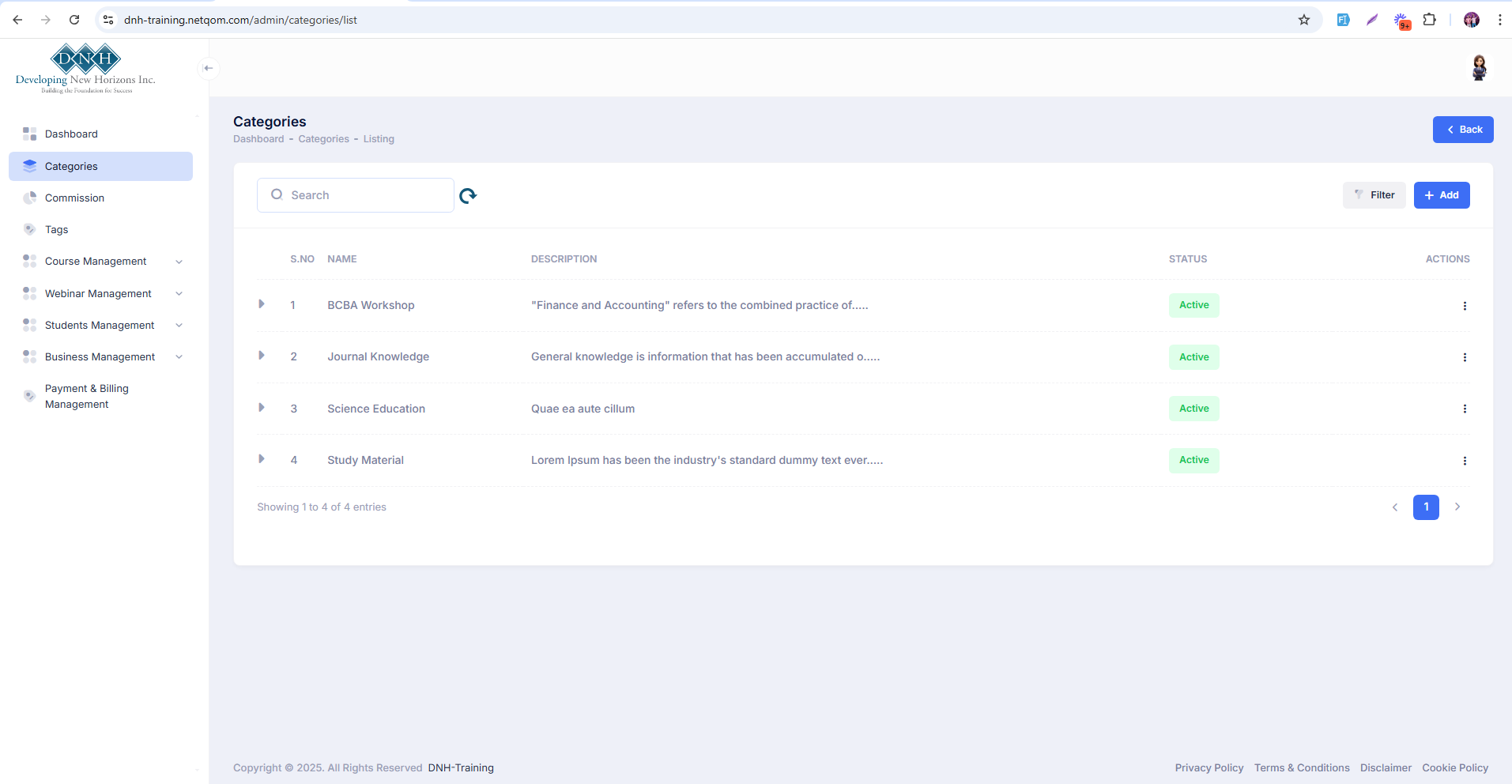This screenshot has height=784, width=1512.
Task: Open the Cookie Policy link
Action: [x=1455, y=767]
